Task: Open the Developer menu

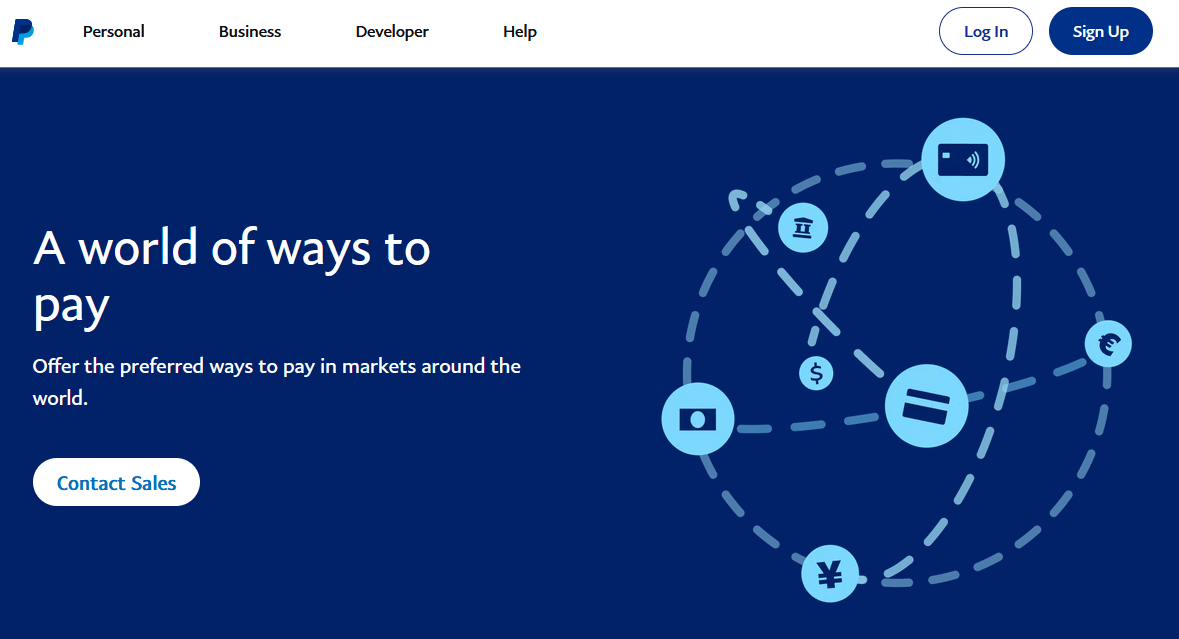Action: pyautogui.click(x=392, y=32)
